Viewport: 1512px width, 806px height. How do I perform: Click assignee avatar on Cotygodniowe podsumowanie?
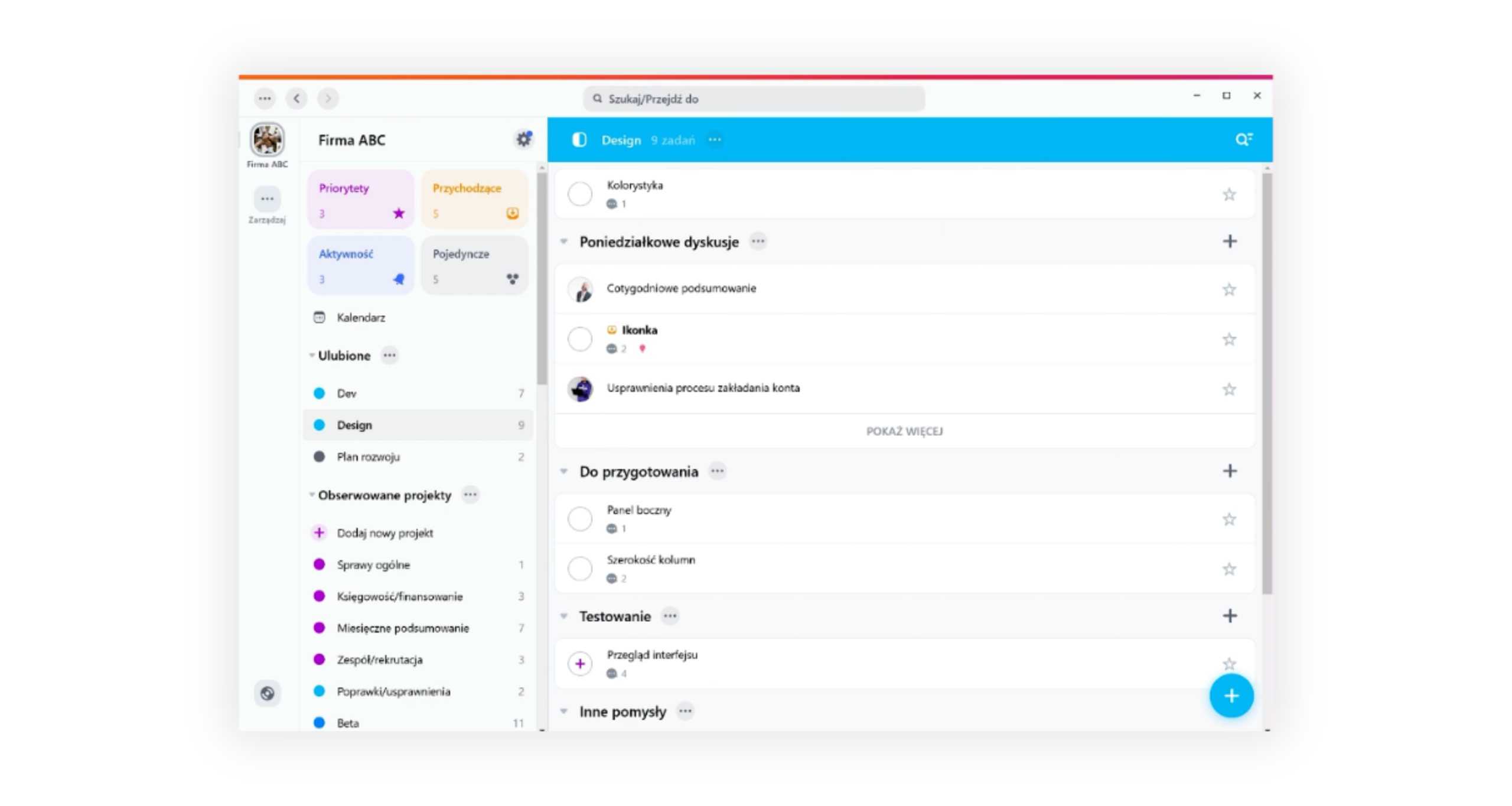point(580,289)
